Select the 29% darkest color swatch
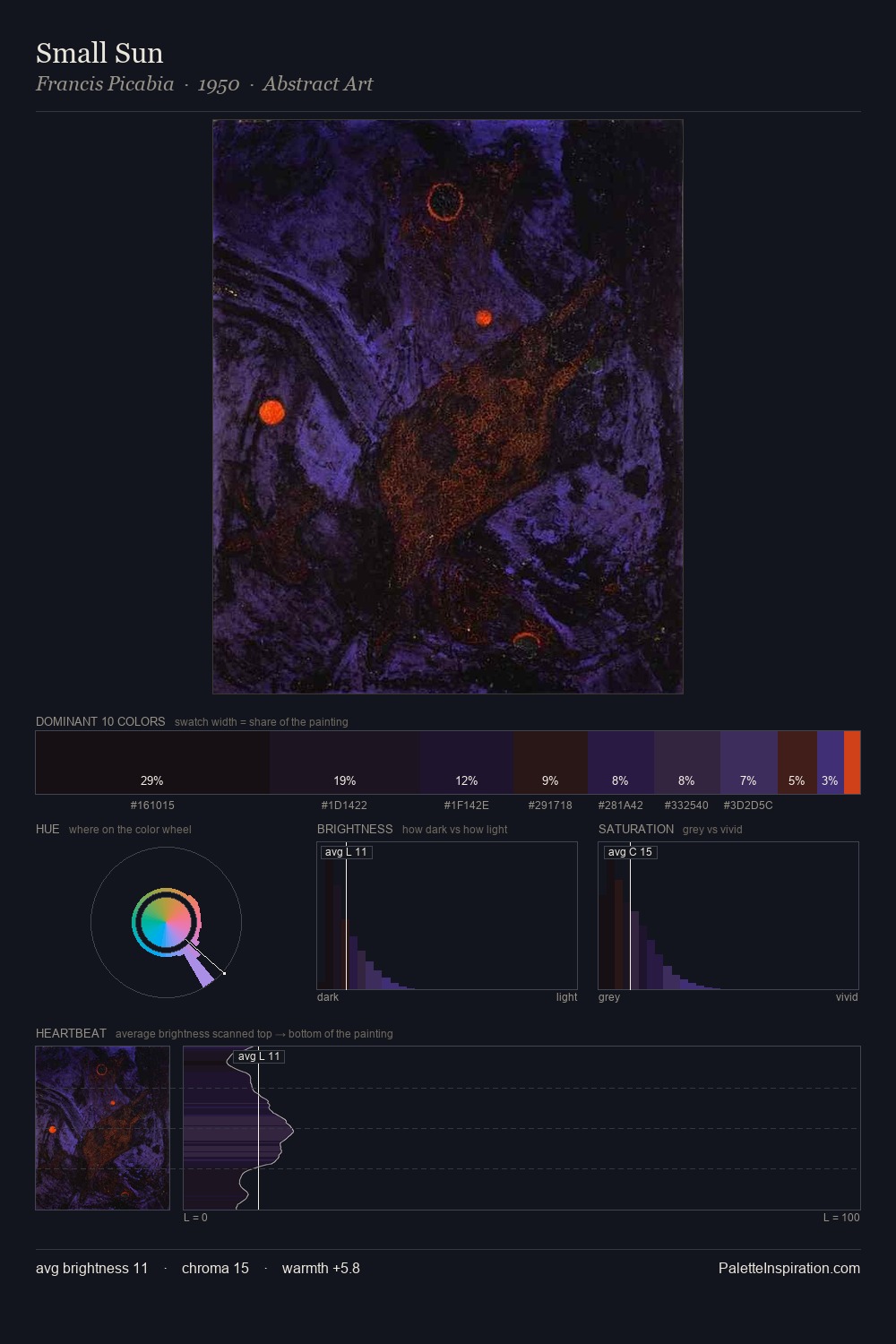Screen dimensions: 896x1344 [x=152, y=762]
